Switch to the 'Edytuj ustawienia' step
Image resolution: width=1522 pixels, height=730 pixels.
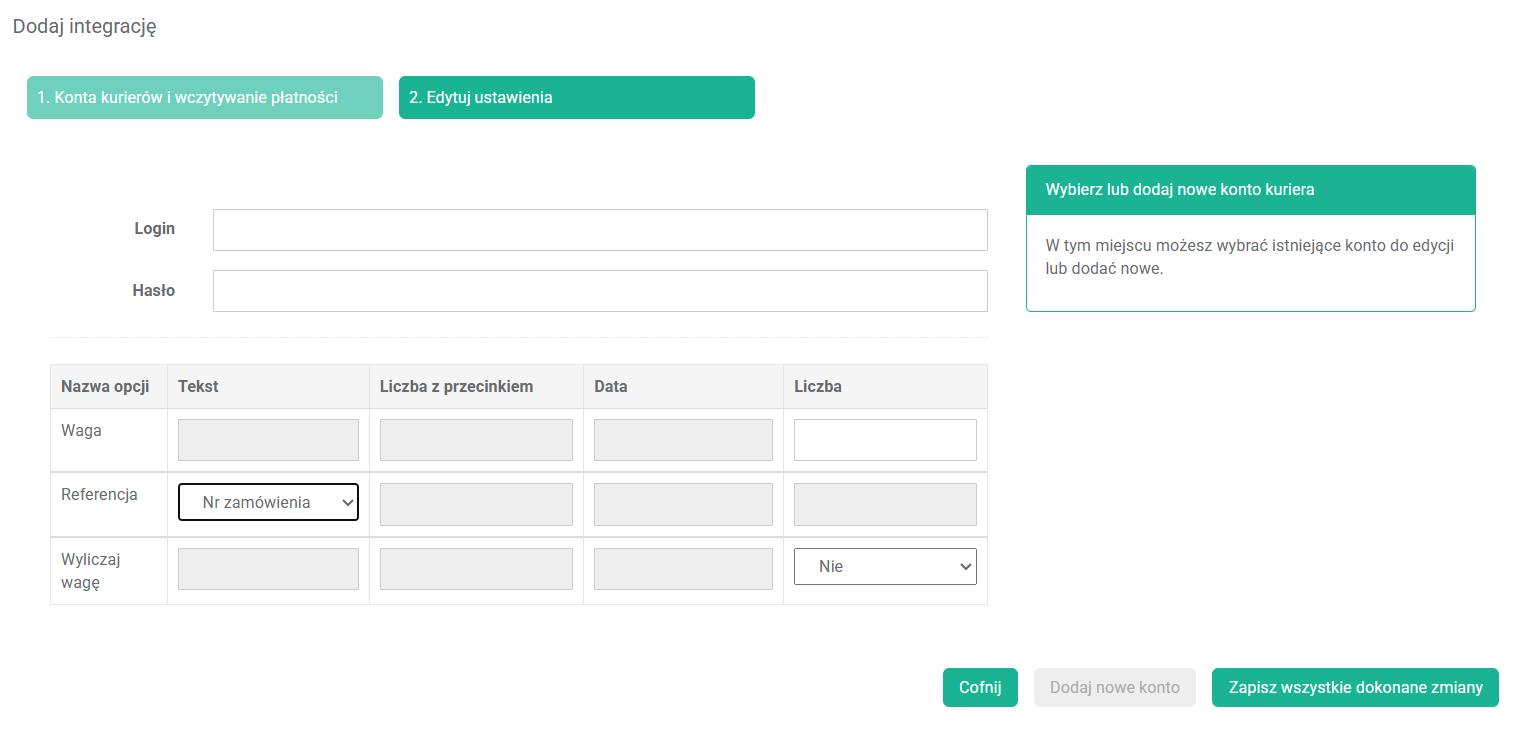[x=576, y=98]
